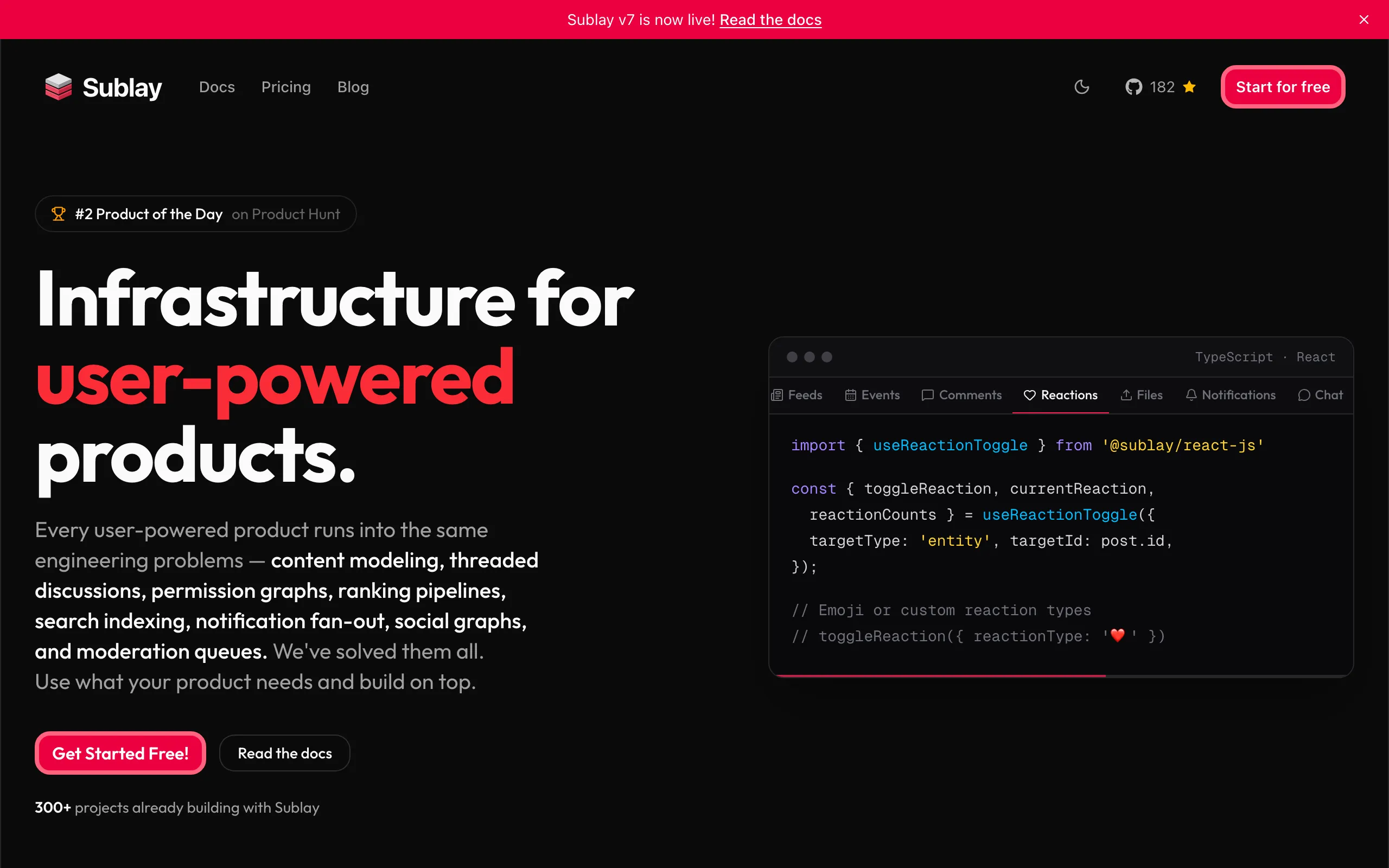The height and width of the screenshot is (868, 1389).
Task: Click the Chat bubble icon
Action: pos(1304,395)
